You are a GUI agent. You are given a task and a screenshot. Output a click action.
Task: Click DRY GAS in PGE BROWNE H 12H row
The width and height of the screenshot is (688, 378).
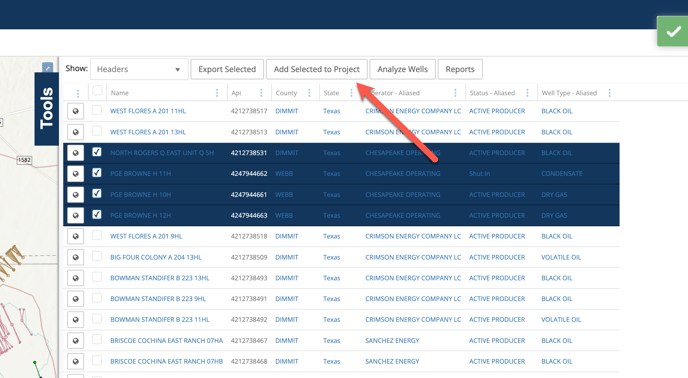[x=554, y=216]
